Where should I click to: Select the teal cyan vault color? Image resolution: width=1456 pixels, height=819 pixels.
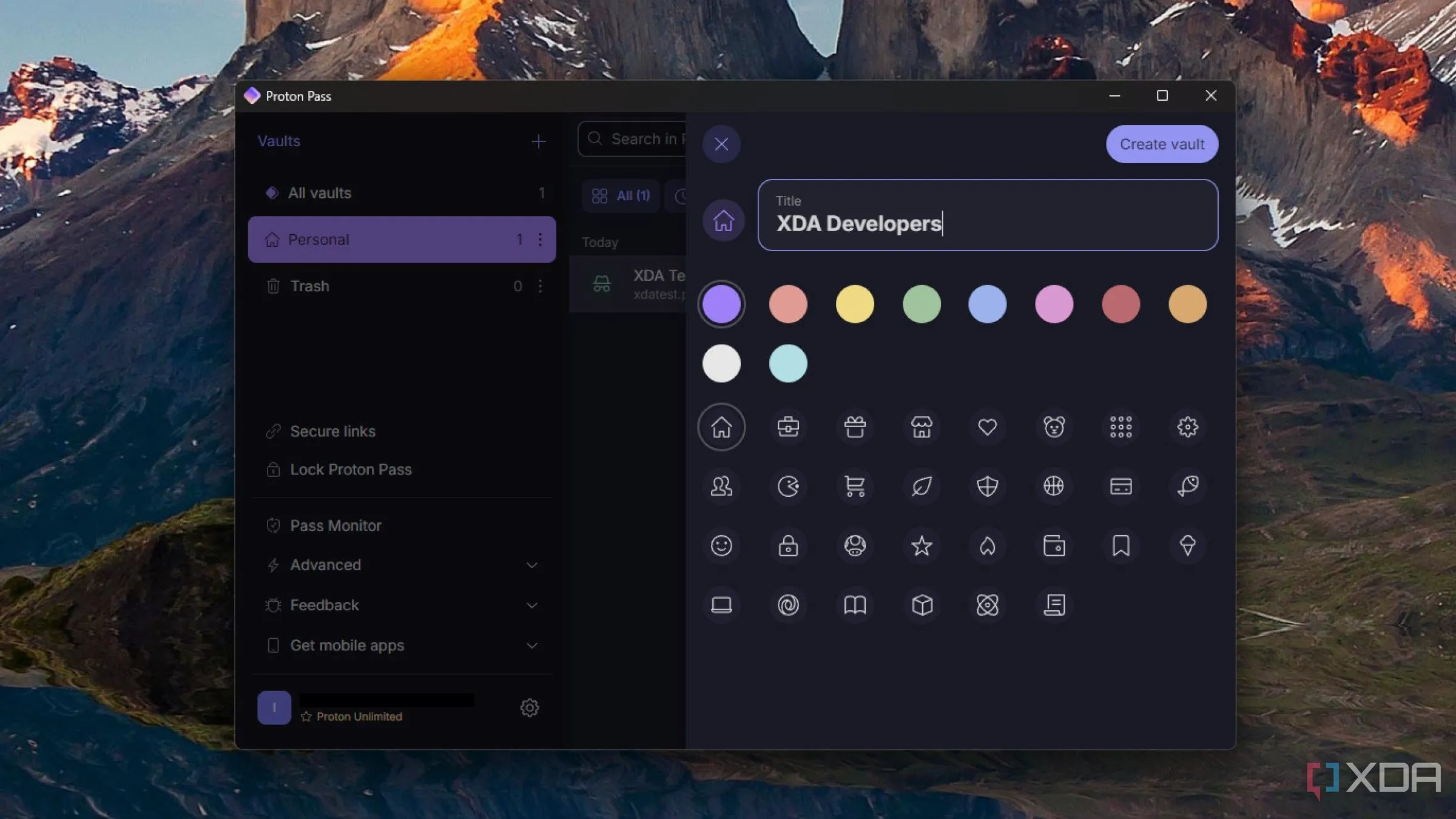(788, 363)
